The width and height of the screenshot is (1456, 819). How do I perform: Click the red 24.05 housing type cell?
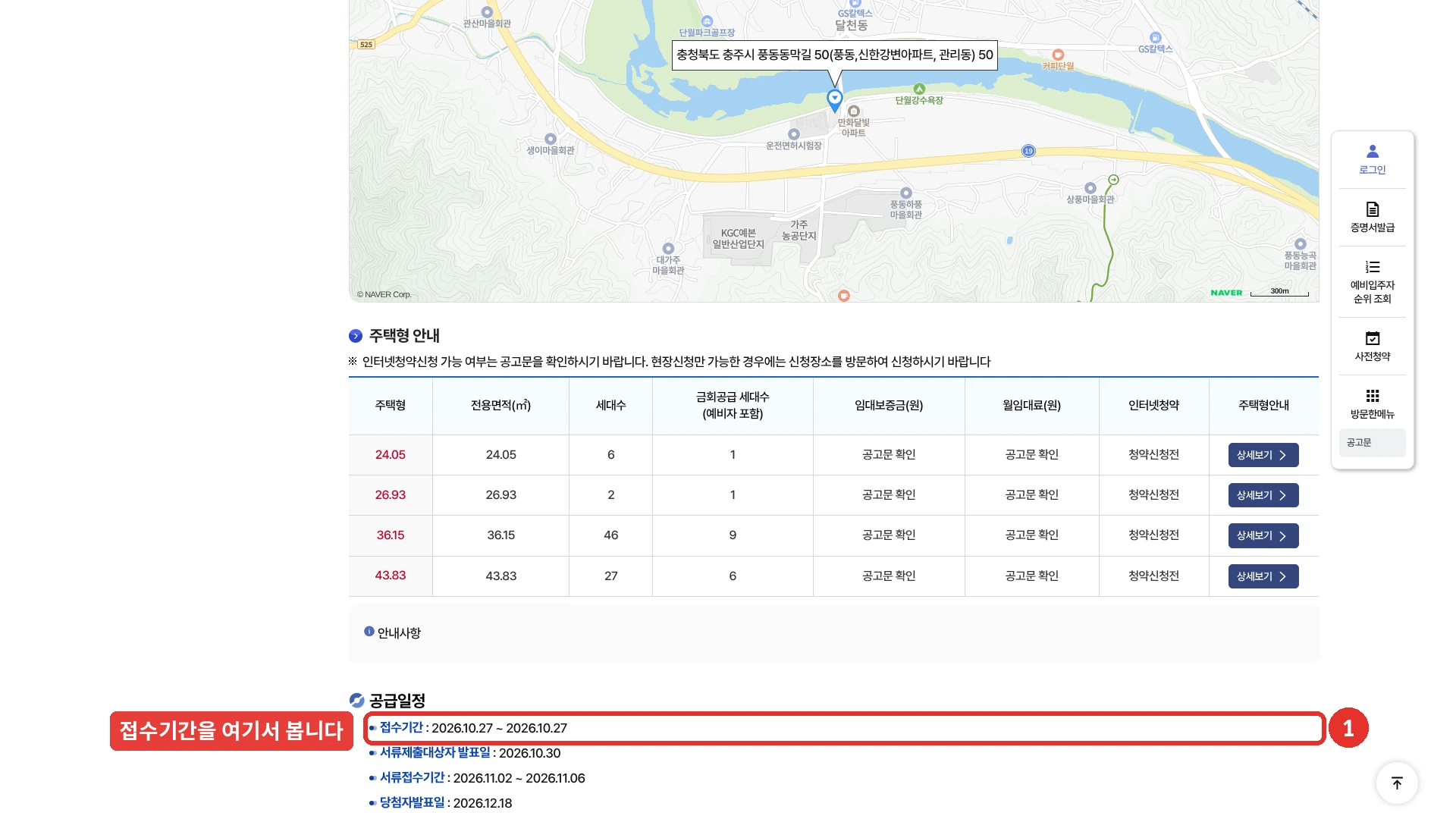coord(390,455)
